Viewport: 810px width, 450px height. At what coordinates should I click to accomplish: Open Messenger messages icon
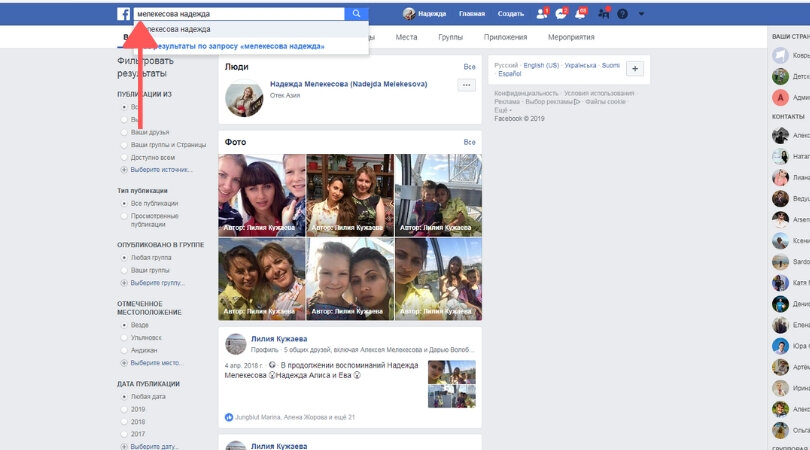click(x=561, y=14)
